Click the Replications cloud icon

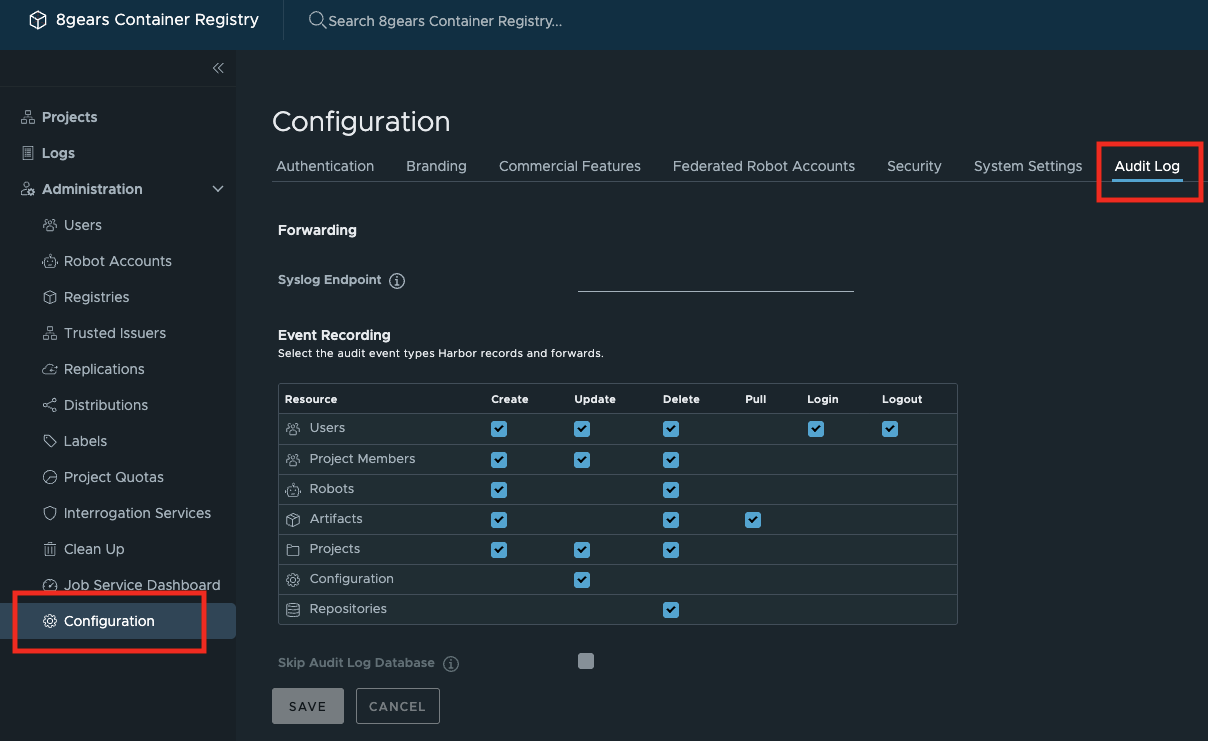point(50,369)
